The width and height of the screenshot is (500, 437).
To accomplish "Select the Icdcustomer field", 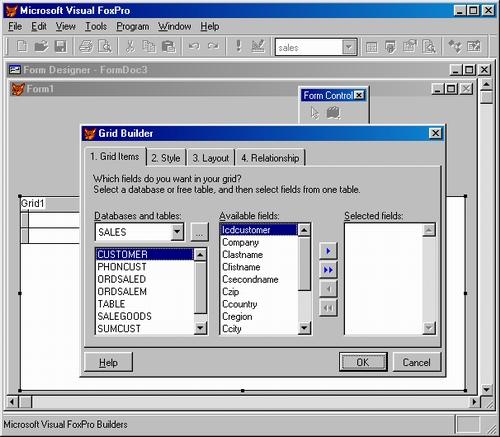I will click(258, 230).
